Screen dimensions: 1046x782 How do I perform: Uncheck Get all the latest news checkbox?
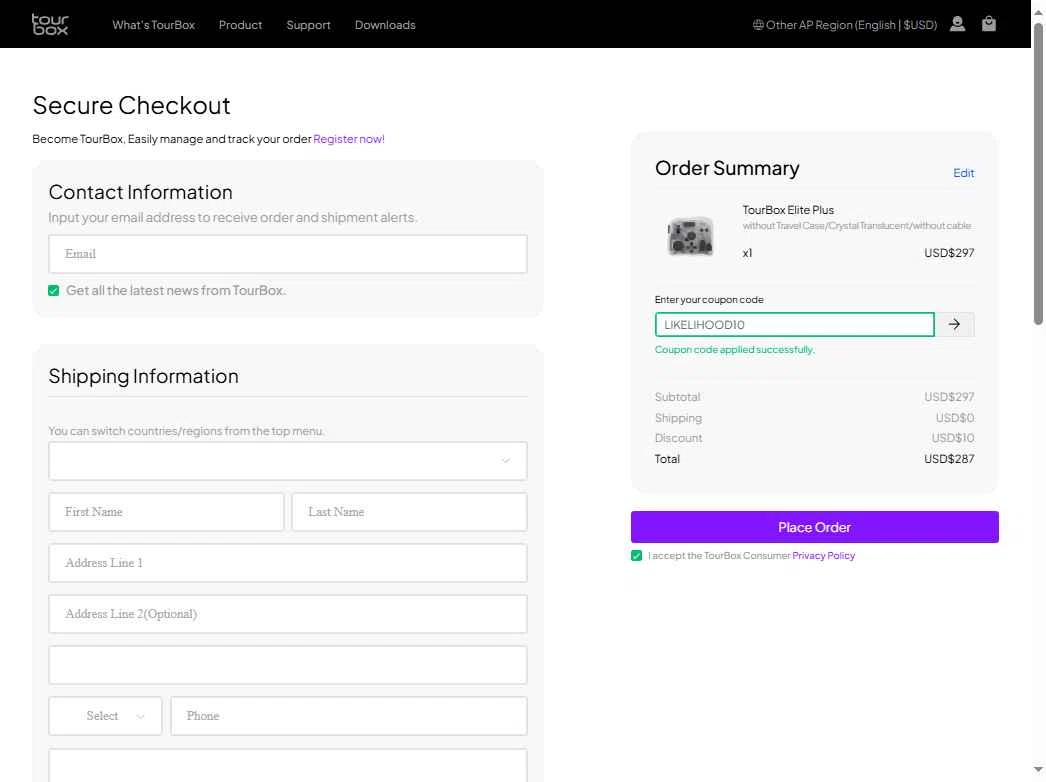(53, 290)
